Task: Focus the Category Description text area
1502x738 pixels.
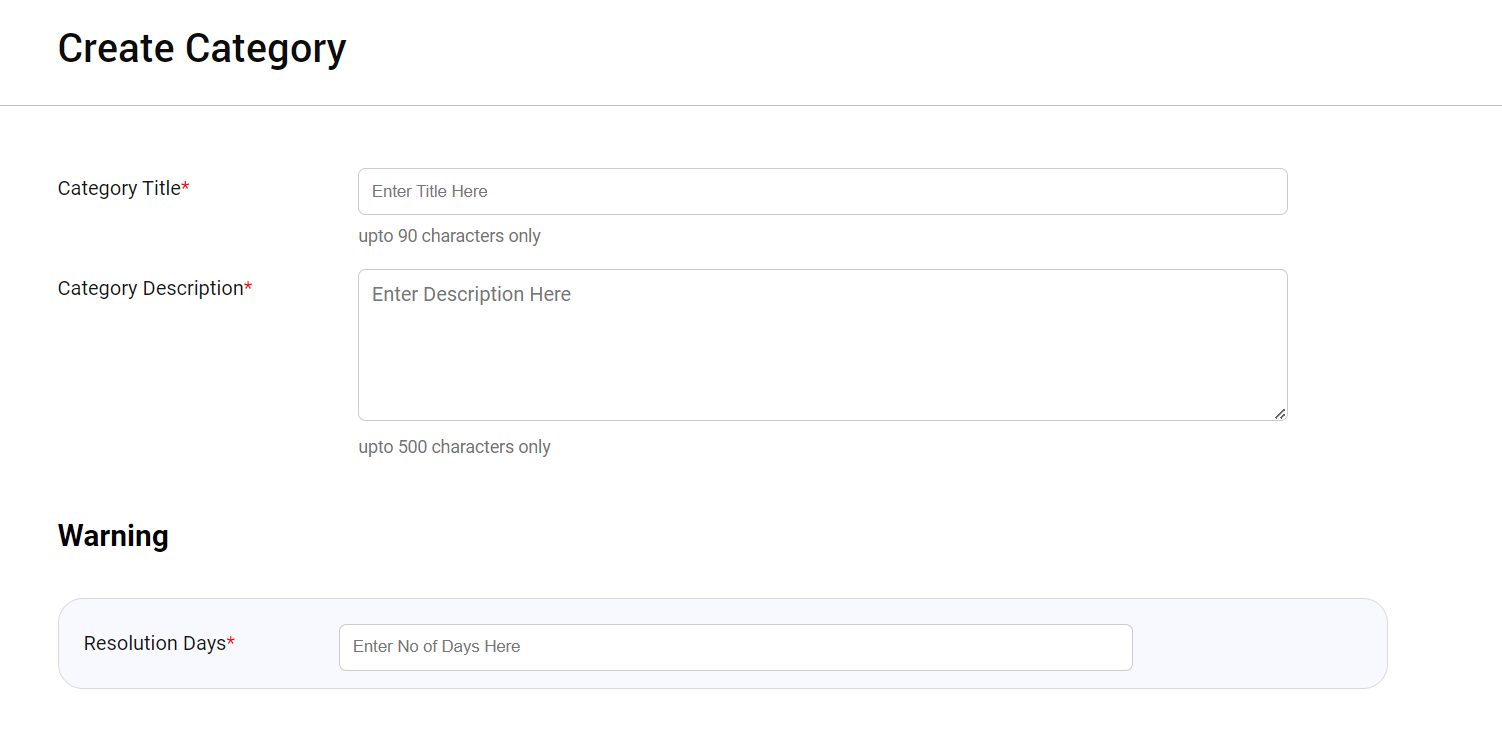Action: point(822,344)
